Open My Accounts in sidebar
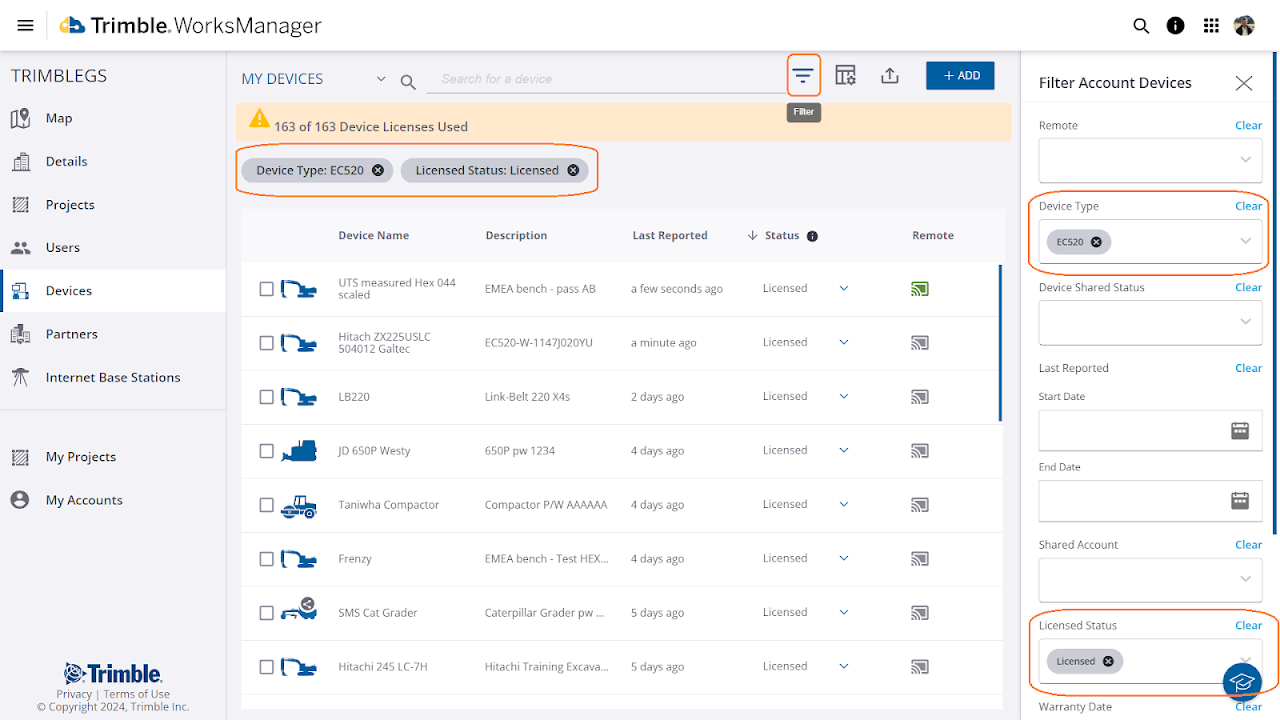This screenshot has width=1280, height=720. [113, 500]
